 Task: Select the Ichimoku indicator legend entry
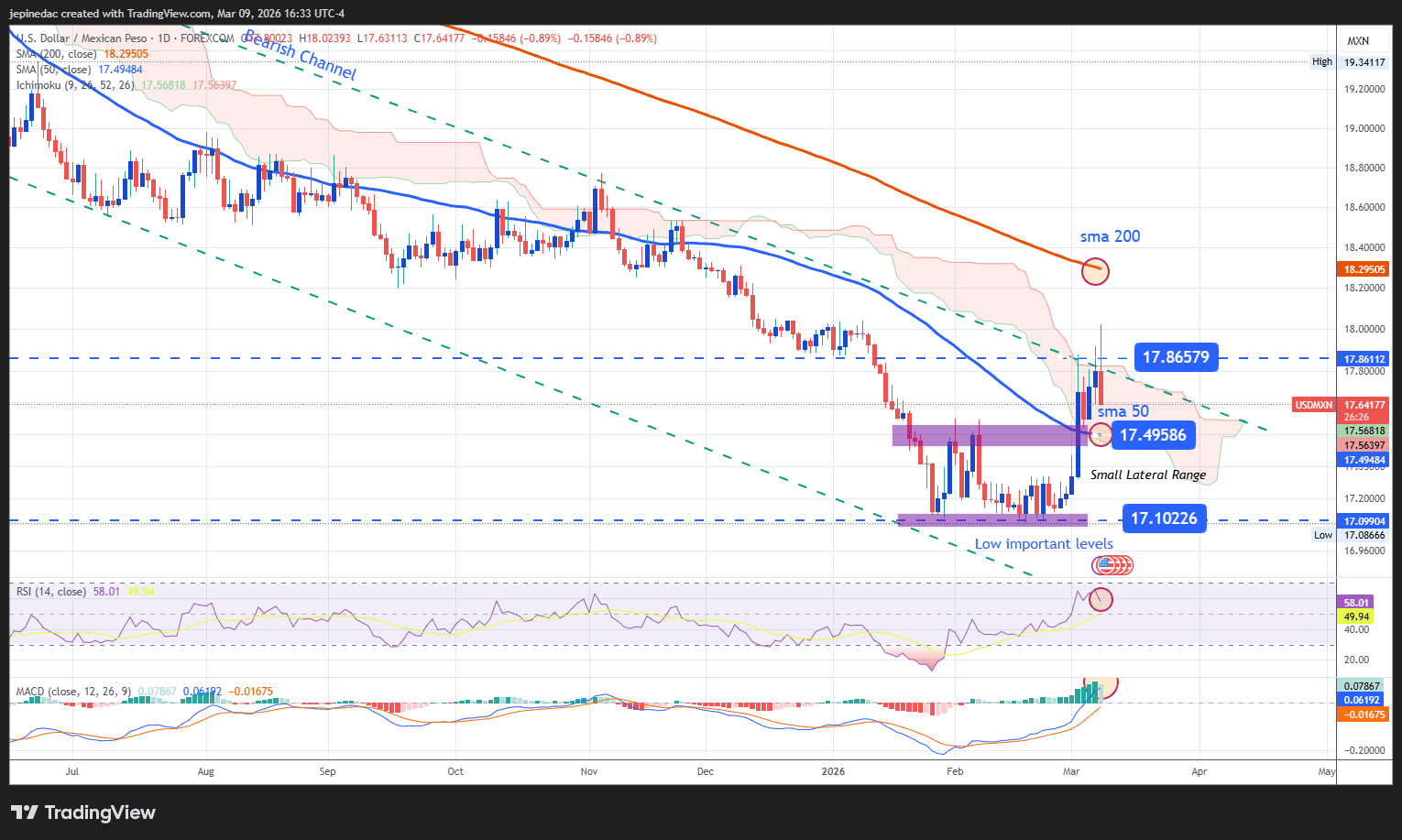[126, 85]
